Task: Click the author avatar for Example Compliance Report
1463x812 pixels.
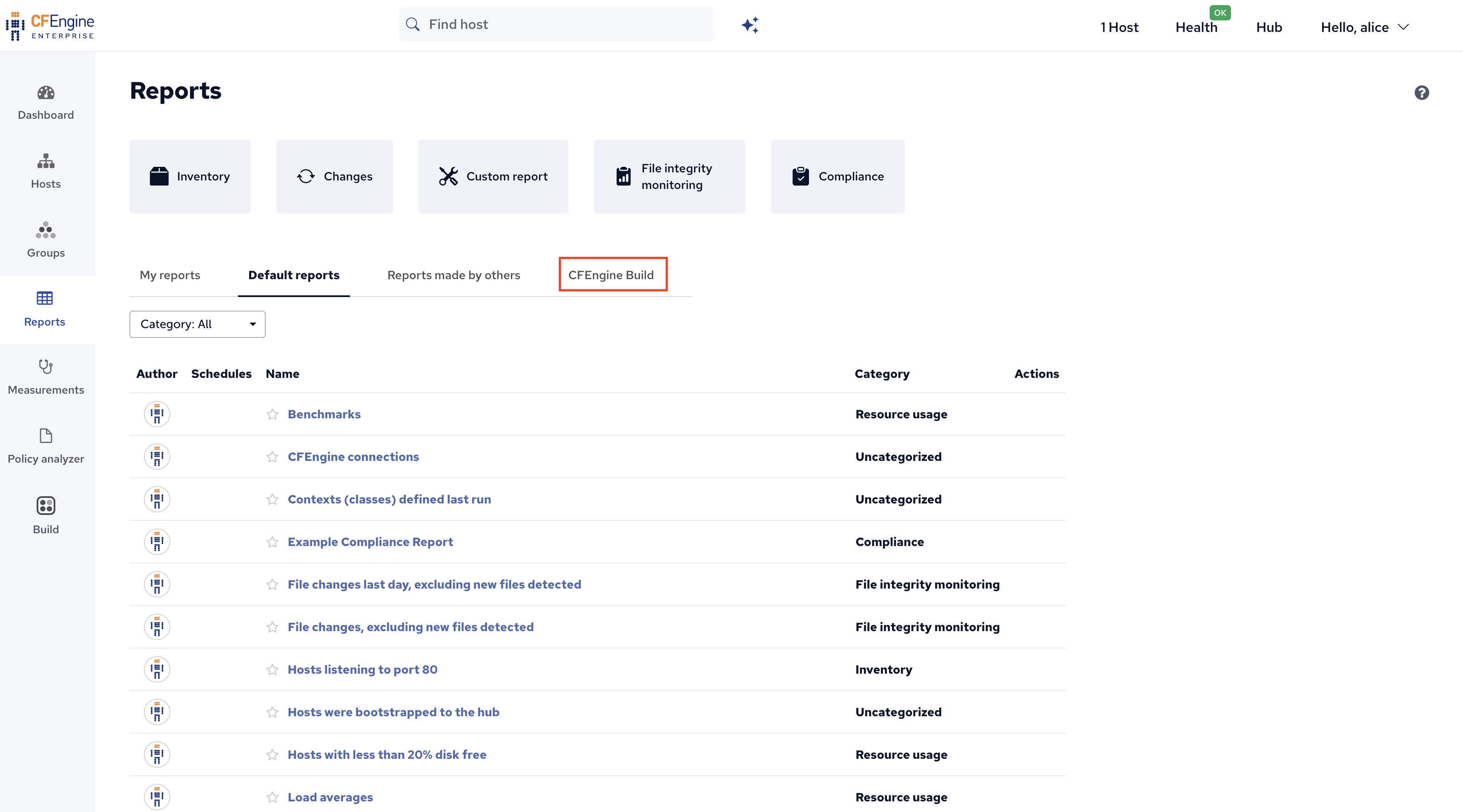Action: (x=157, y=542)
